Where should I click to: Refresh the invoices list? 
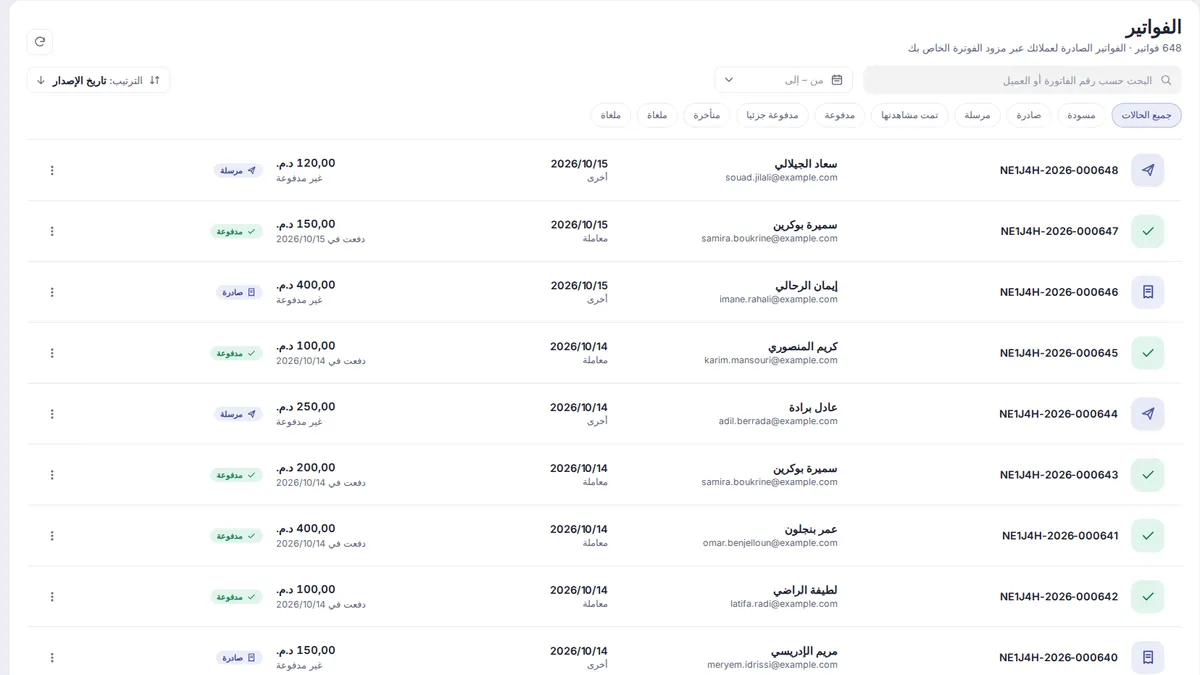pyautogui.click(x=40, y=41)
